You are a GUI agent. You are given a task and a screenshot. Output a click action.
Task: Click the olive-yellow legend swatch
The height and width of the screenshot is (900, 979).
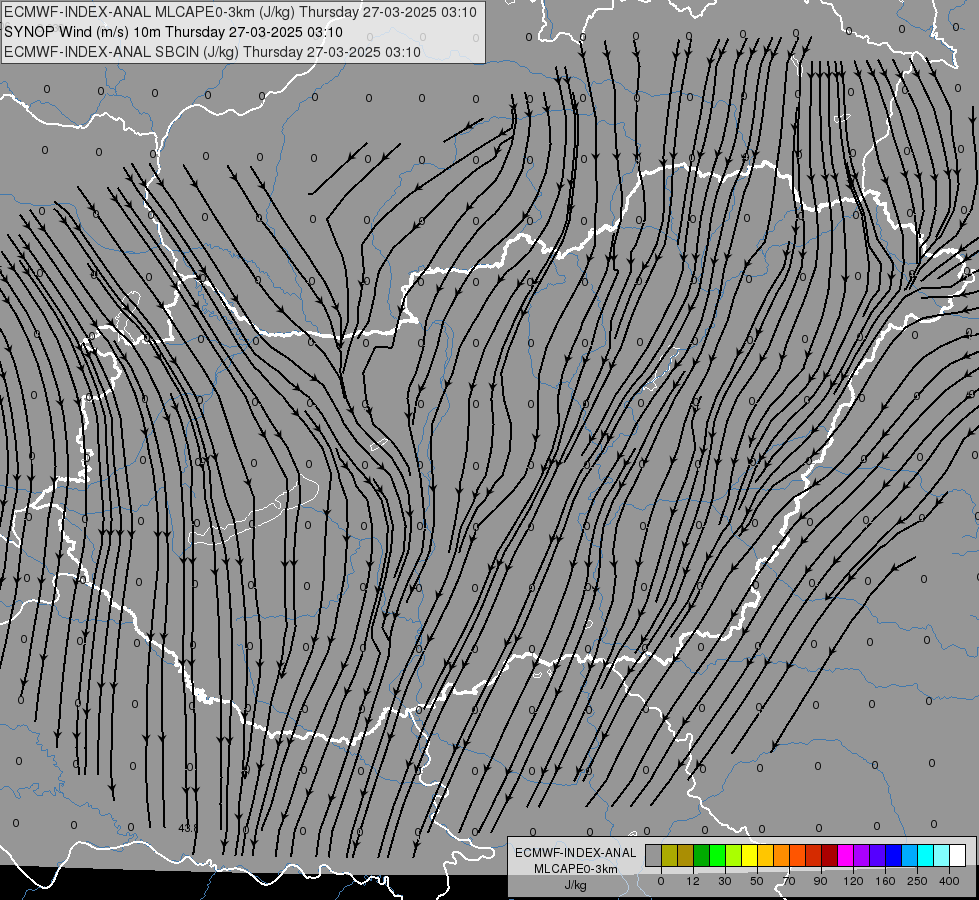[x=669, y=855]
